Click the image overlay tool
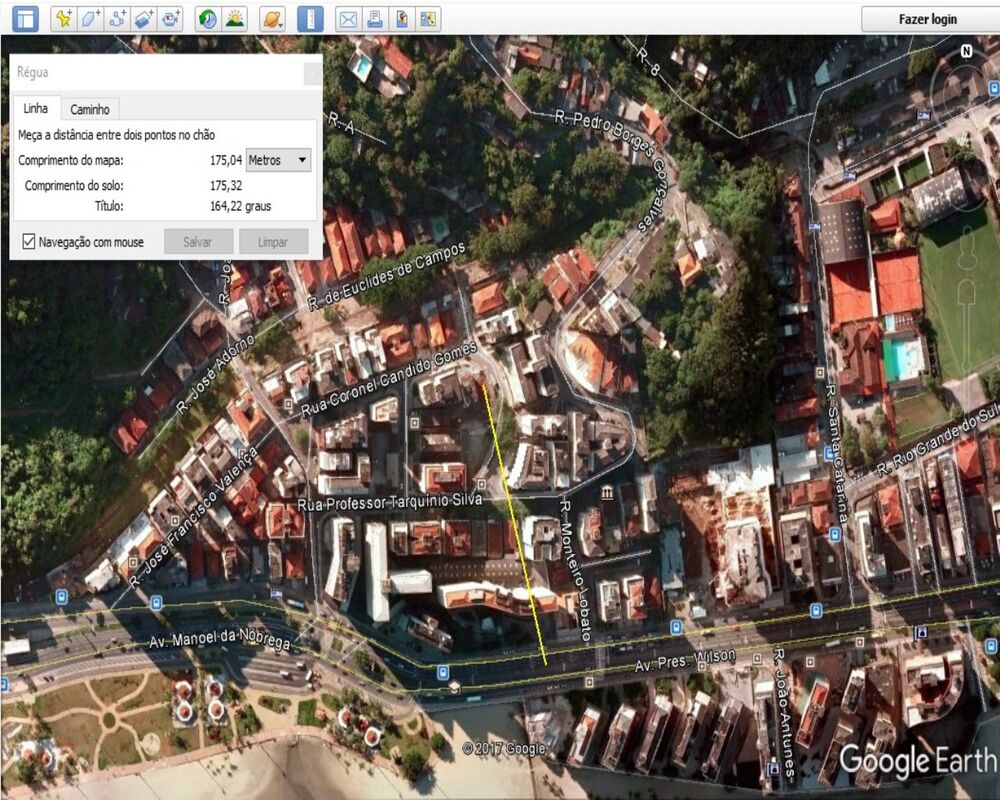 145,18
